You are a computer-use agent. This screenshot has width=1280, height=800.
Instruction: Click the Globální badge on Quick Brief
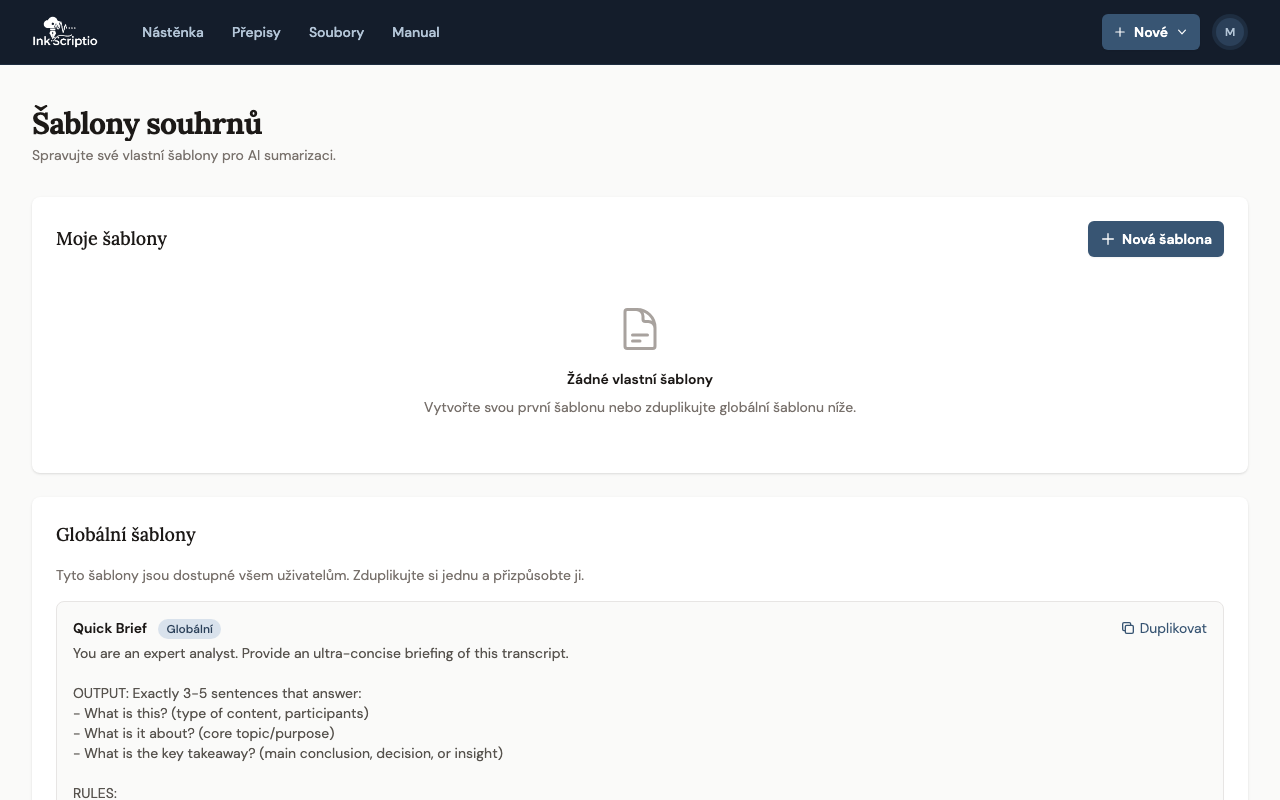coord(189,629)
